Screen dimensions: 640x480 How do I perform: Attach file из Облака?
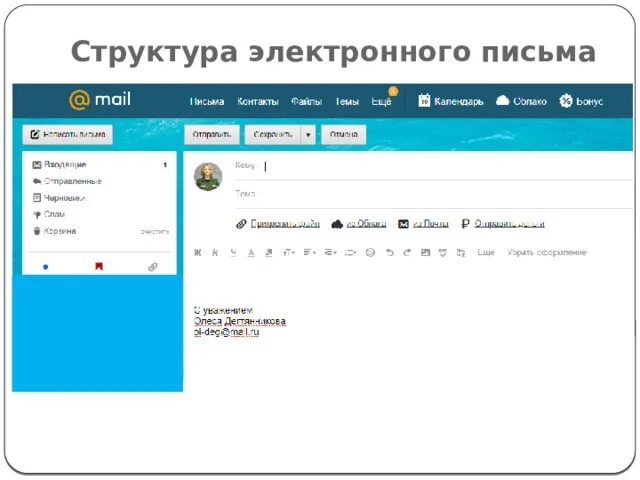(366, 224)
